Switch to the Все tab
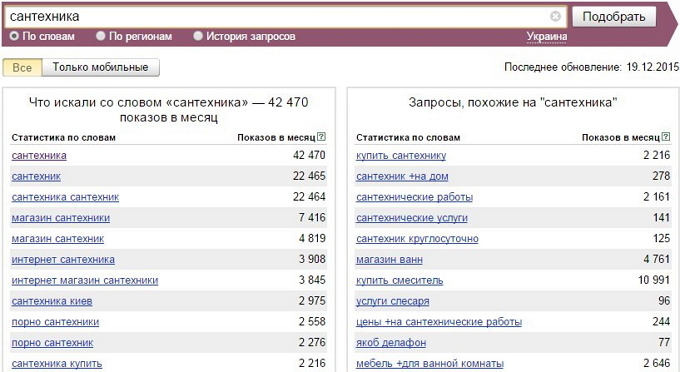680x372 pixels. coord(22,68)
